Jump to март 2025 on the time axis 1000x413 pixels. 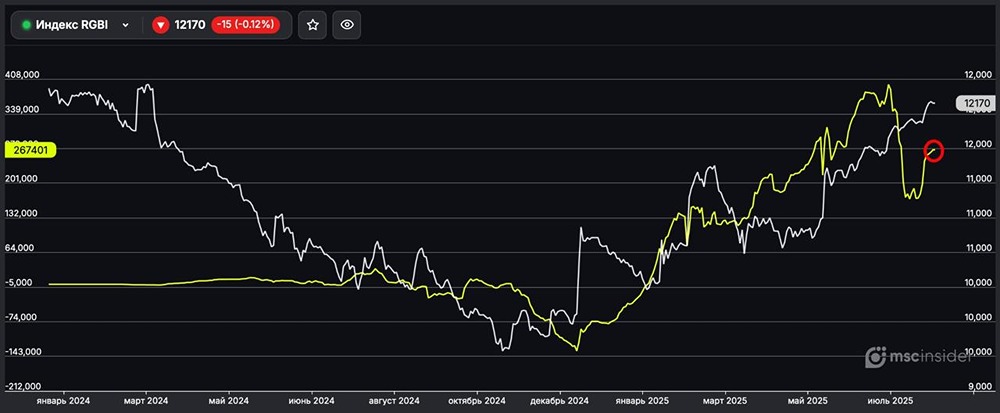tap(726, 401)
